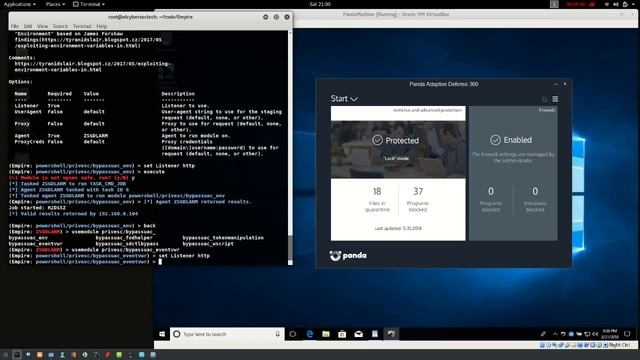Screen dimensions: 640x360
Task: Click 'bypassuac_tokenmanipulation' in terminal output
Action: [223, 238]
